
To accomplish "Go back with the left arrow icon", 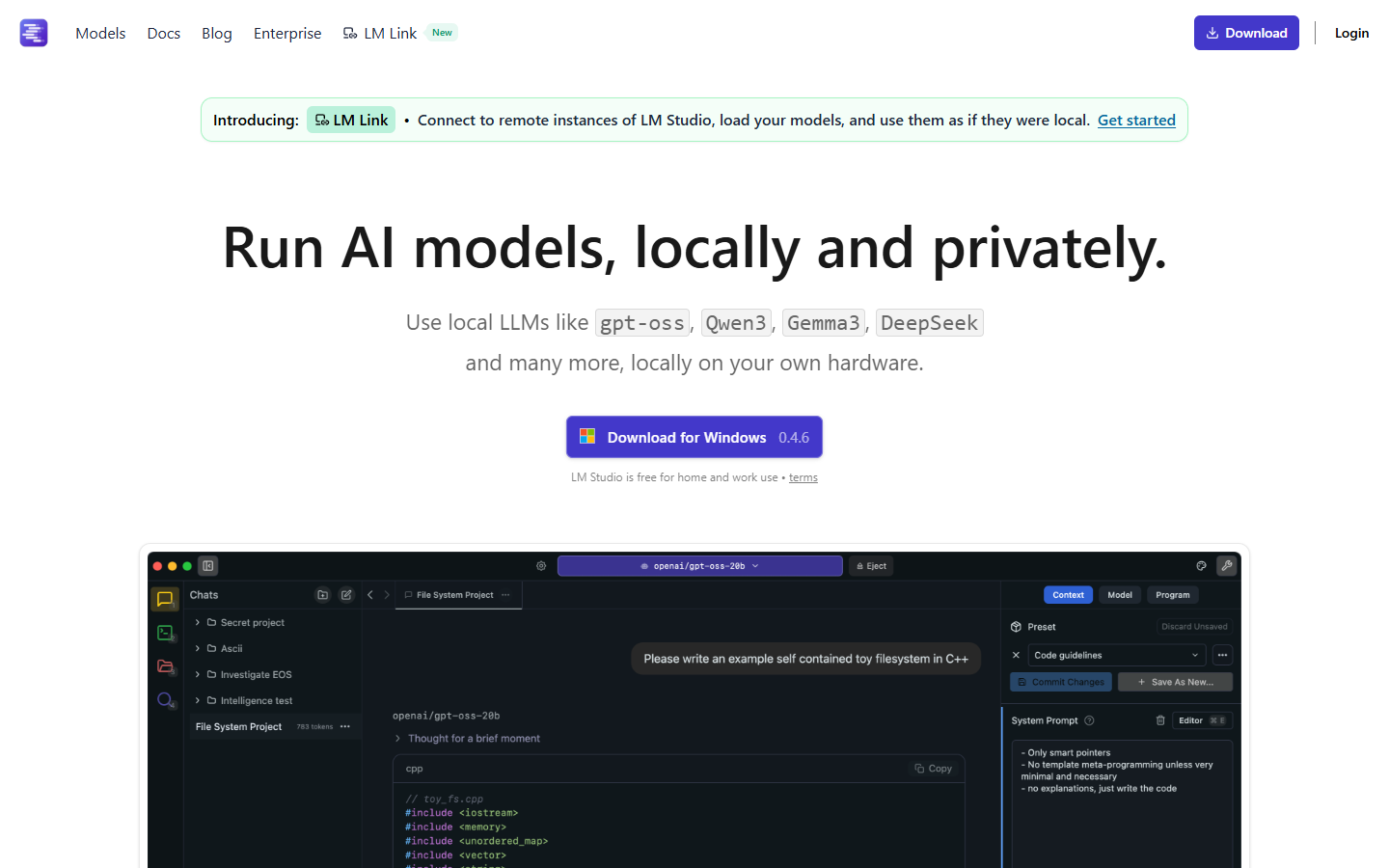I will 370,595.
